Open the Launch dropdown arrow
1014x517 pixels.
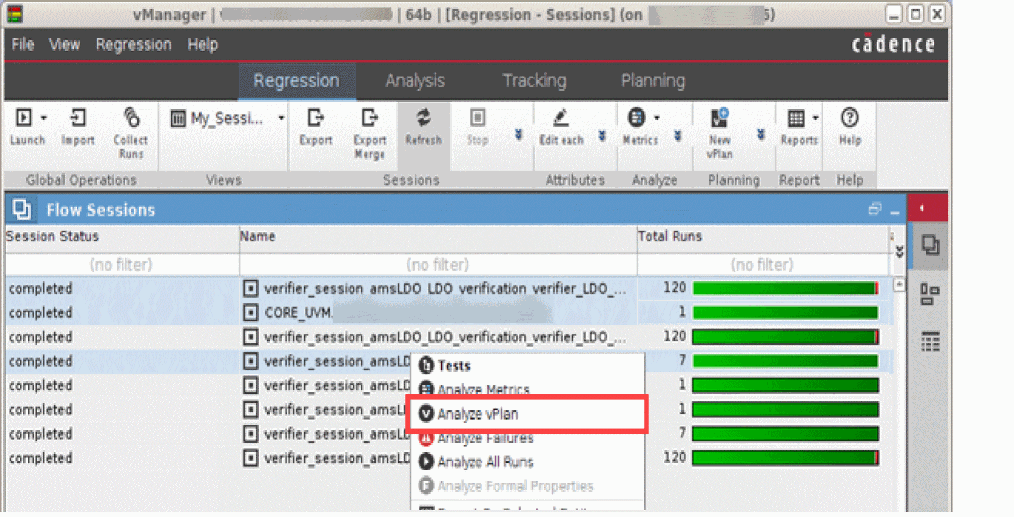pyautogui.click(x=44, y=118)
